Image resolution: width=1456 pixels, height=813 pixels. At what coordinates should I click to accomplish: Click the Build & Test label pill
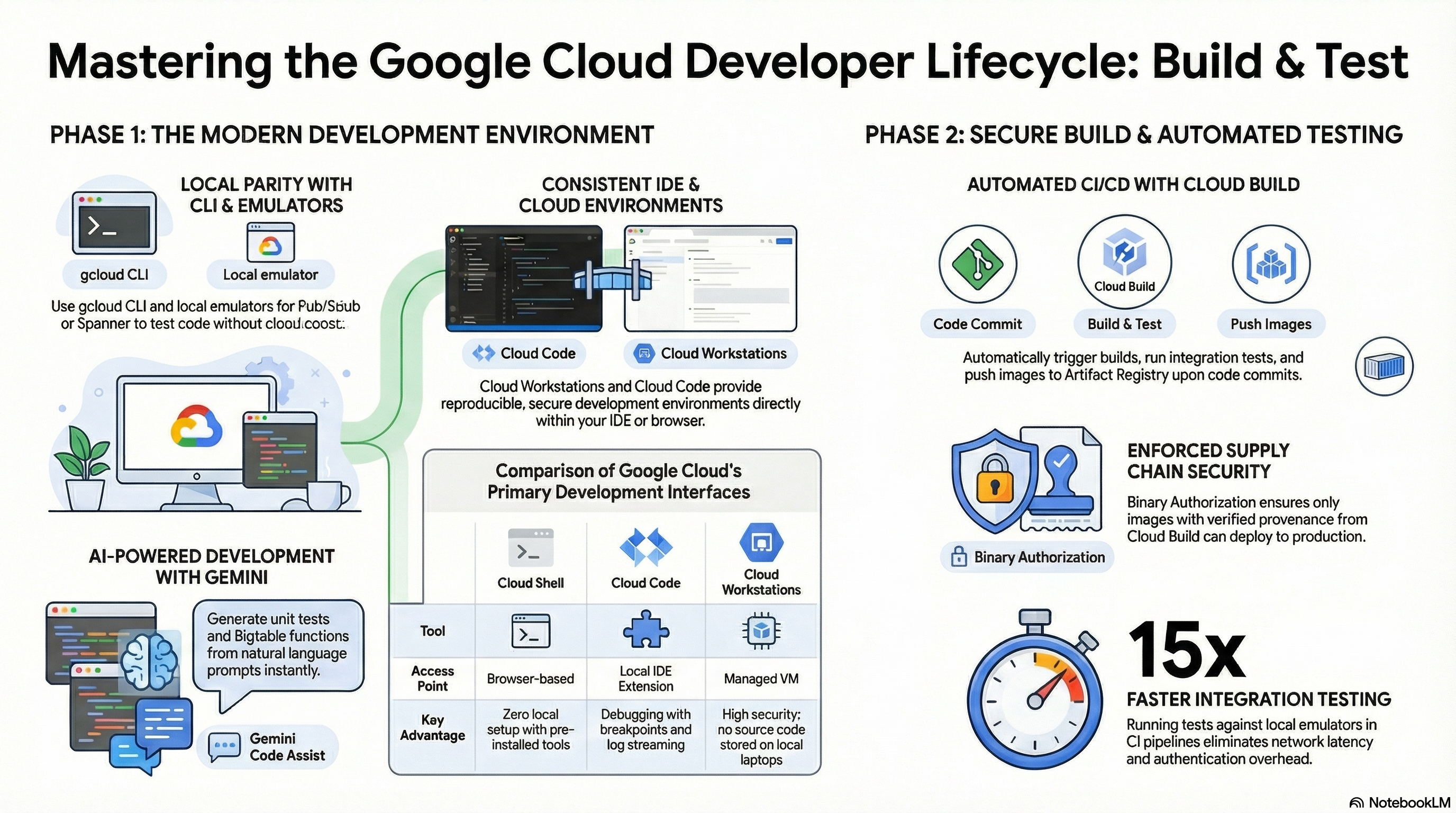click(1124, 324)
